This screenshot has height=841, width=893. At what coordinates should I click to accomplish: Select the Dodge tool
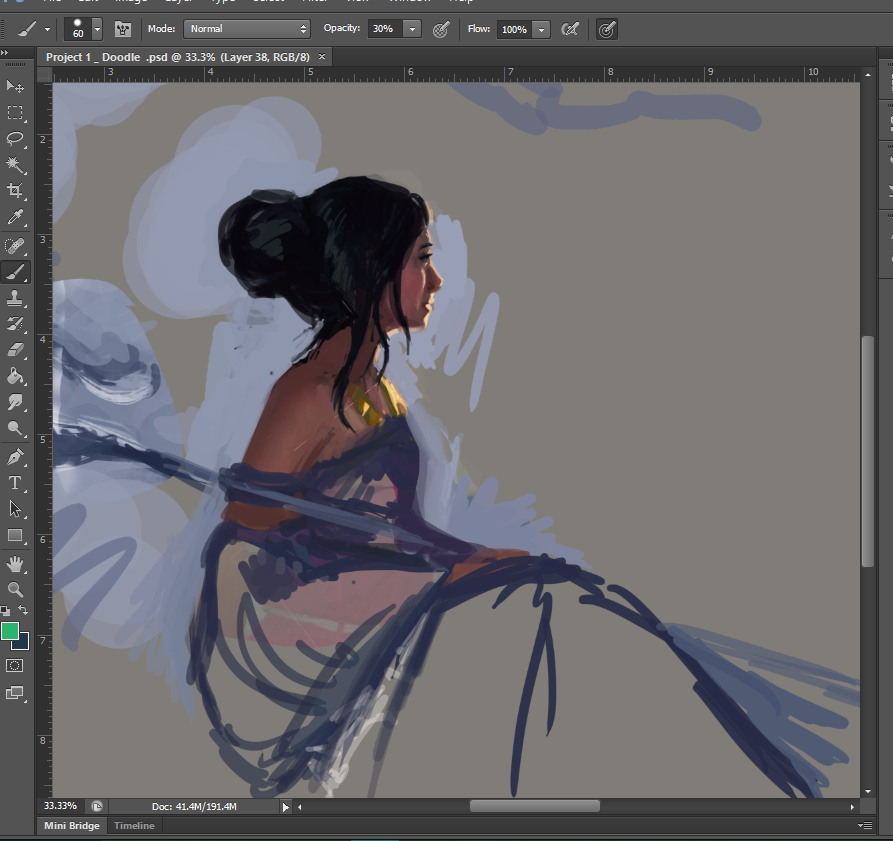(x=15, y=428)
